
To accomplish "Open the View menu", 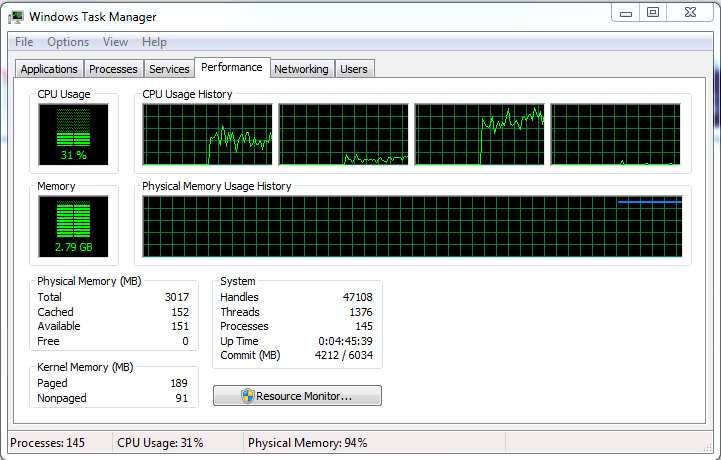I will coord(115,42).
